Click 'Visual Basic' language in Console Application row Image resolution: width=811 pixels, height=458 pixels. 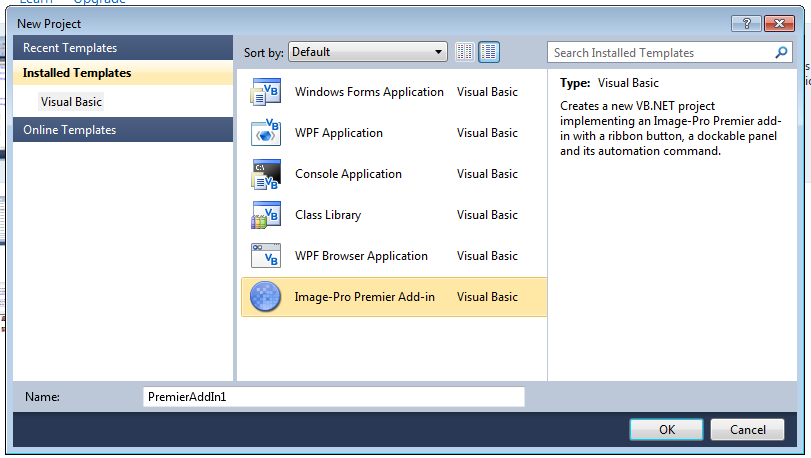click(487, 174)
